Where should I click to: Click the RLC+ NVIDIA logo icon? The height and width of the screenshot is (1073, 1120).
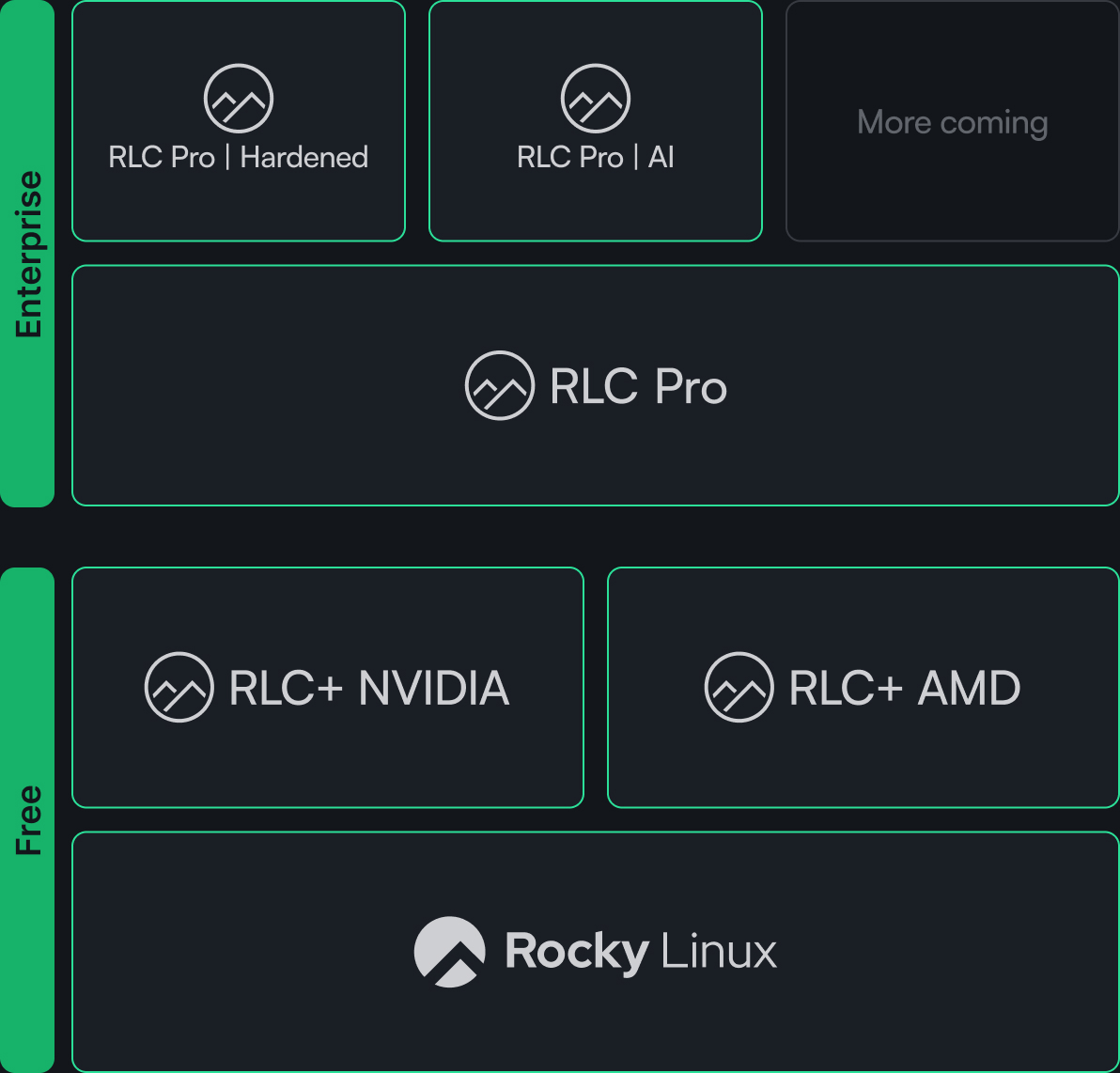[179, 687]
